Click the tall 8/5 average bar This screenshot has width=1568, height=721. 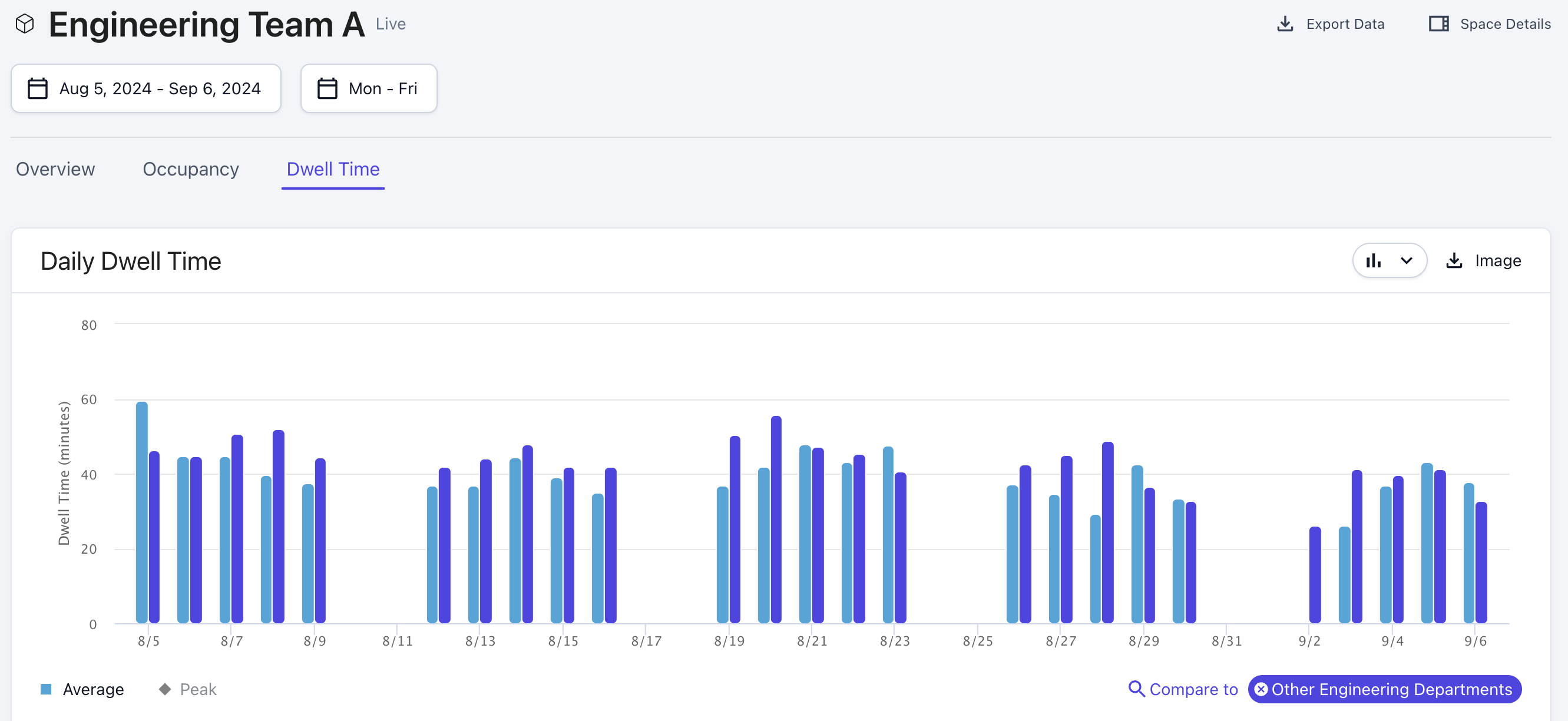142,511
